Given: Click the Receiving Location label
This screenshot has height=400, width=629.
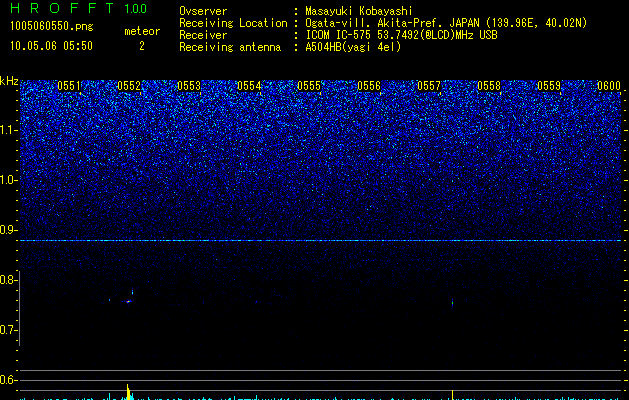Looking at the screenshot, I should click(x=233, y=23).
